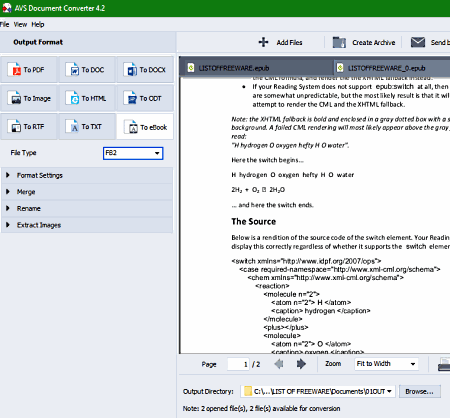Select the To RTF output format
The image size is (450, 418).
pos(29,127)
